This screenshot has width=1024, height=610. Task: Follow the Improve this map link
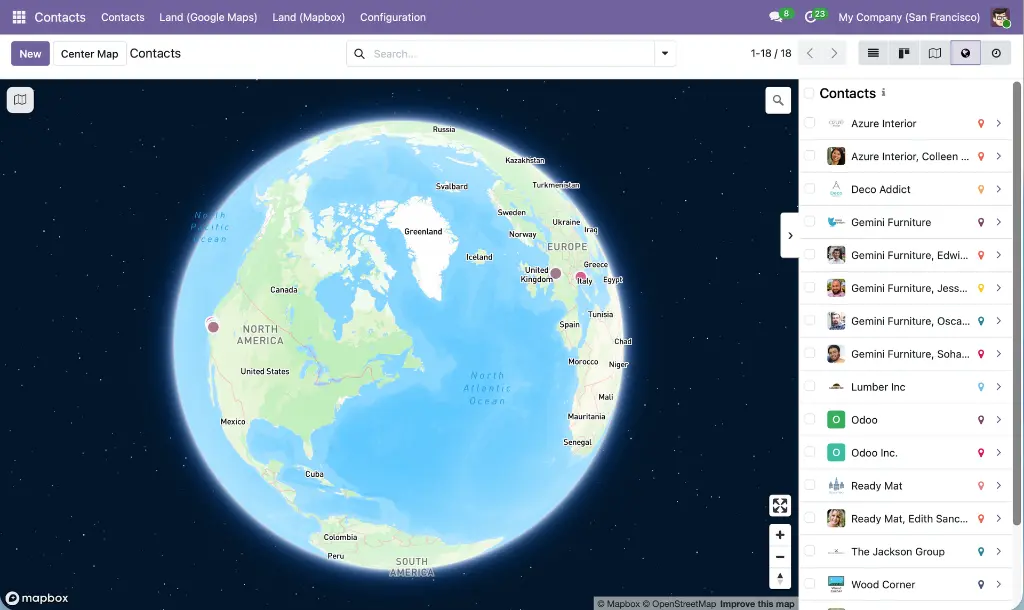point(757,604)
